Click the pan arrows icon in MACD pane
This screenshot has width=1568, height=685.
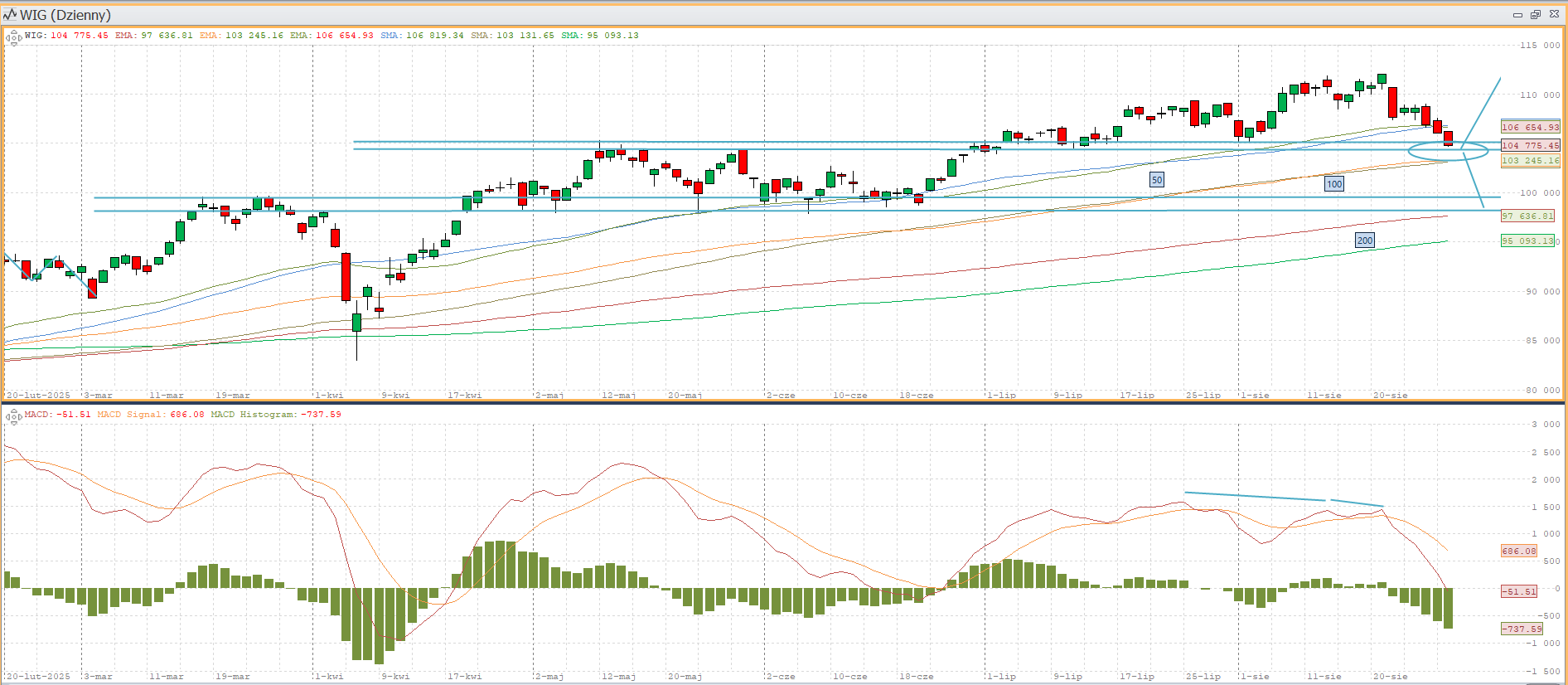(13, 416)
